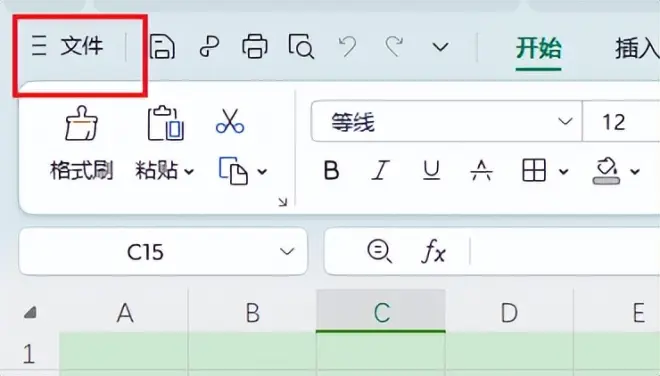Select all cells with the corner triangle
Screen dimensions: 660x376
[x=30, y=312]
